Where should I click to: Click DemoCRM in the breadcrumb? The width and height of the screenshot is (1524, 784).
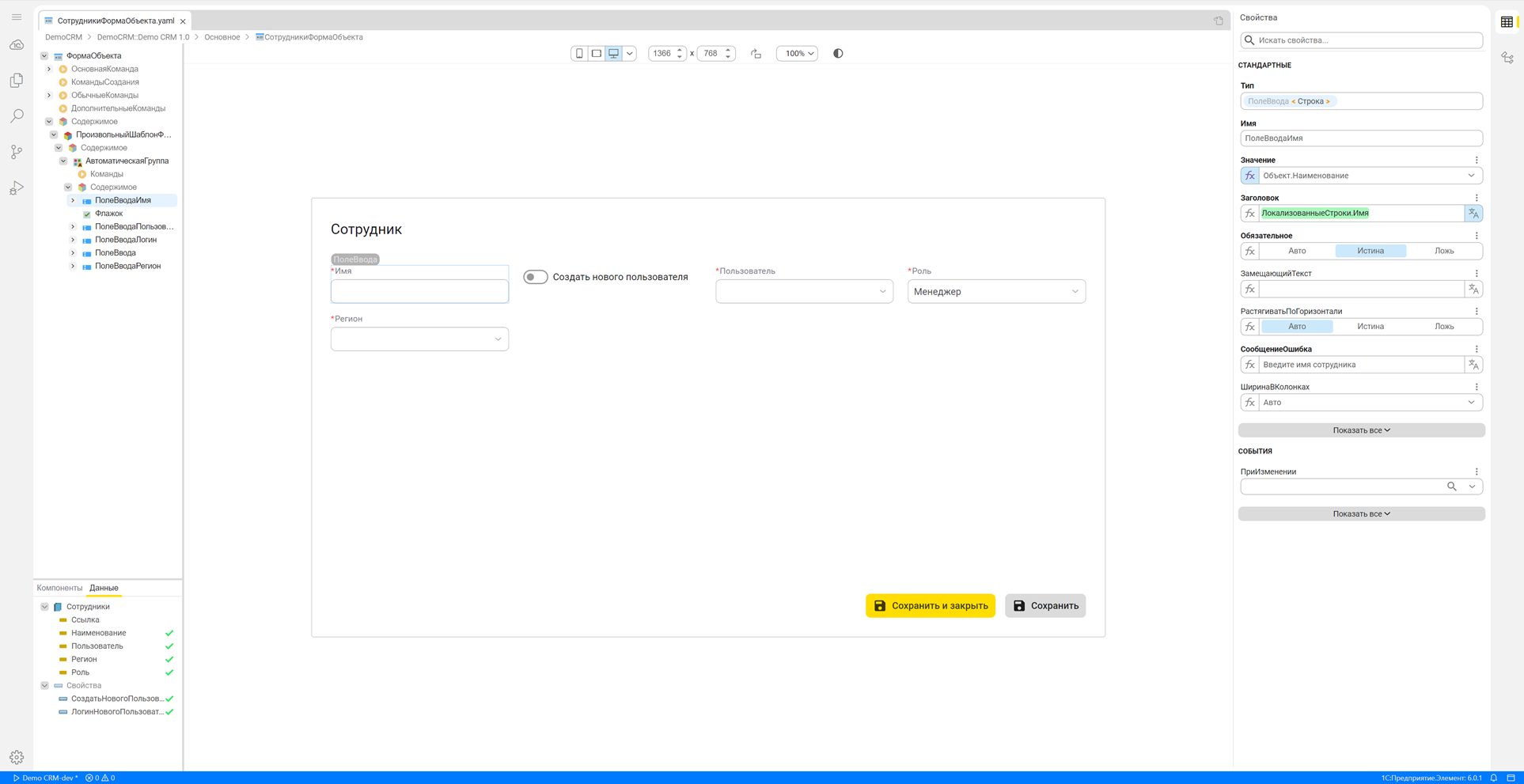[x=63, y=37]
